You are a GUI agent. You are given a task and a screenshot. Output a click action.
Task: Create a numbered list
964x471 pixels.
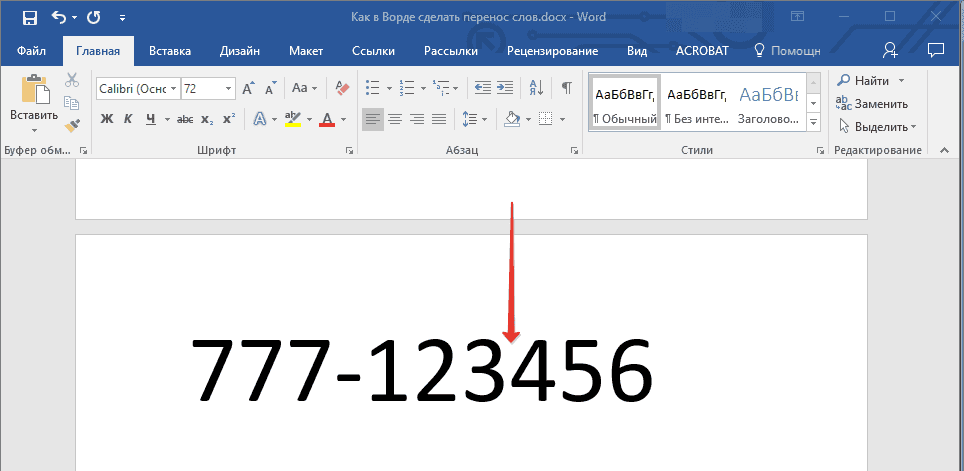coord(406,88)
